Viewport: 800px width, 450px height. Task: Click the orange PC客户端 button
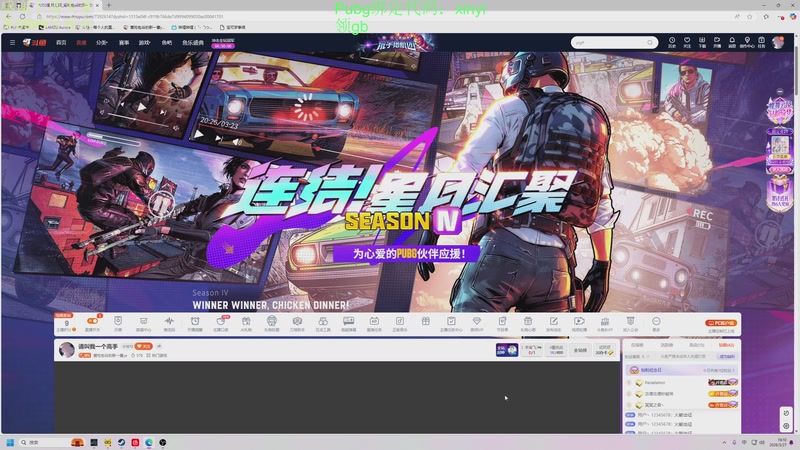click(721, 323)
